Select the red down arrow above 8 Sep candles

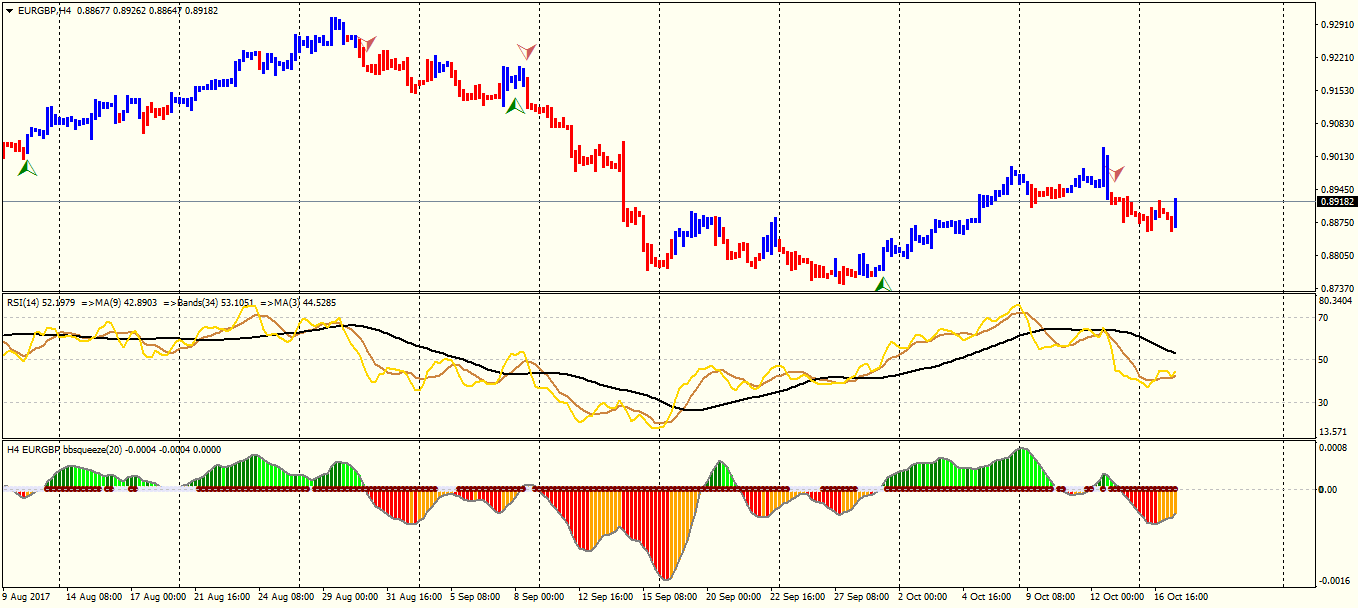coord(527,50)
